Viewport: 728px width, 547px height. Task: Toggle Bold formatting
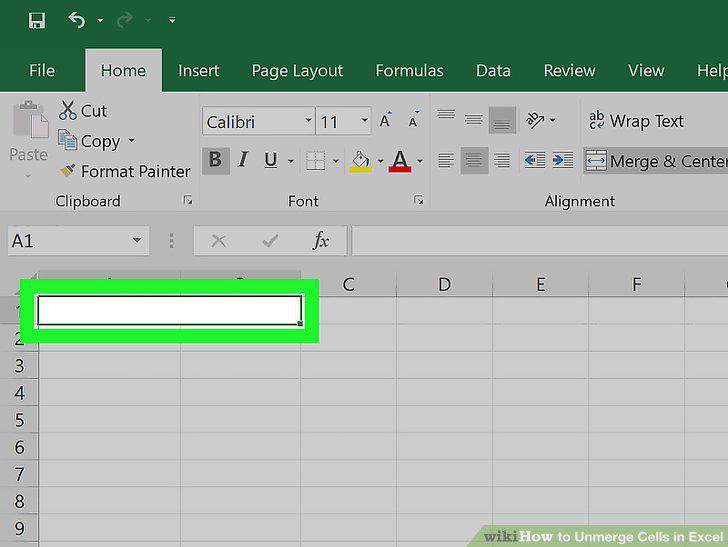(x=215, y=160)
